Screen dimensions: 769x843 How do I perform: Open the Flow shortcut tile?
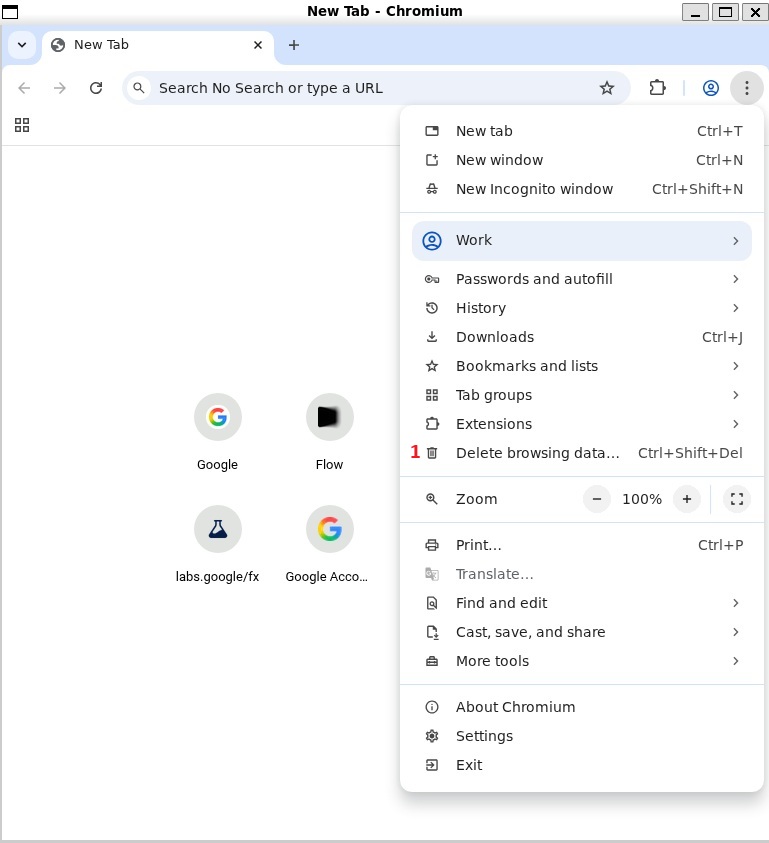click(x=329, y=417)
